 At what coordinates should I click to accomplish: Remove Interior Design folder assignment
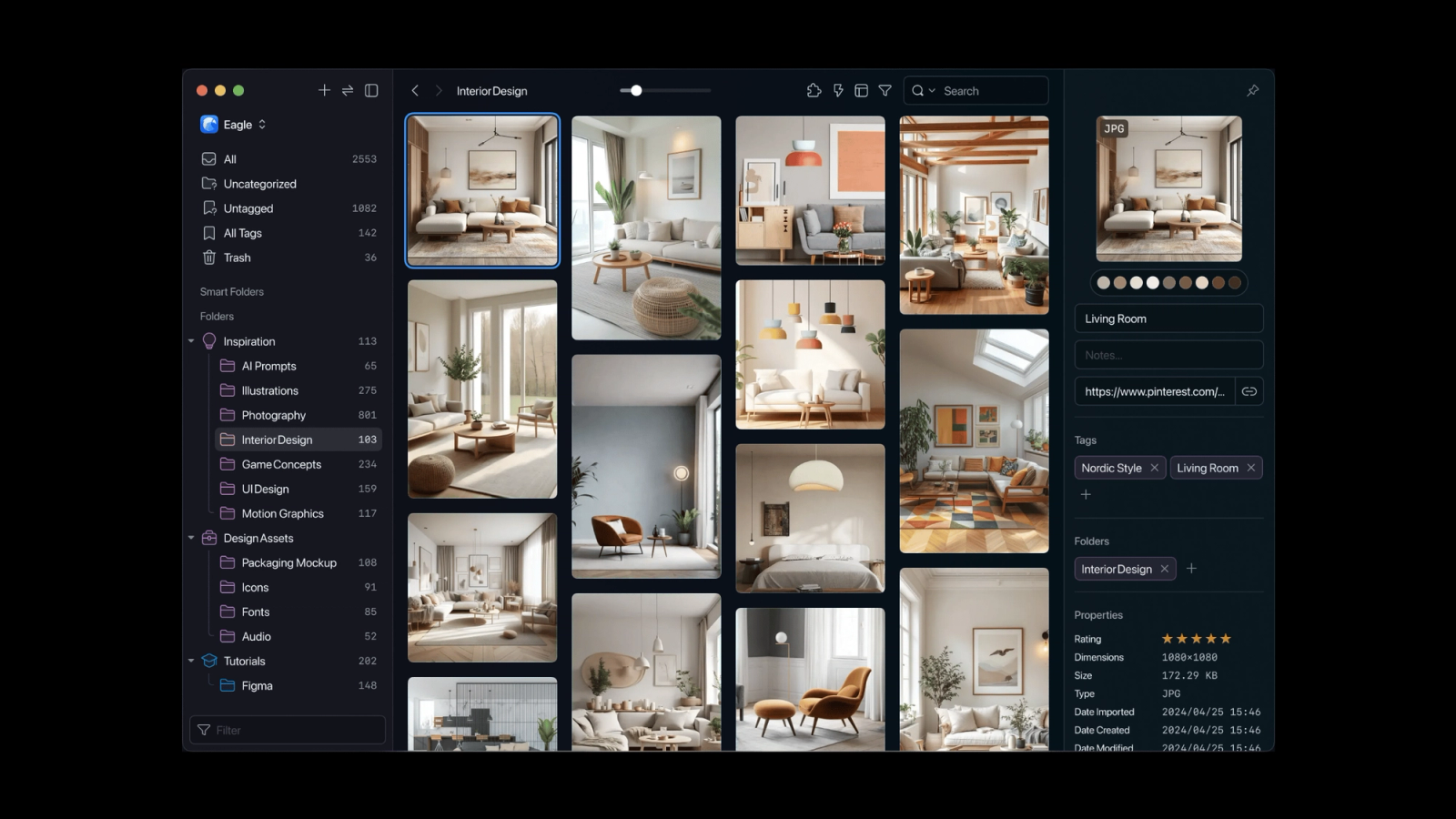[x=1164, y=569]
